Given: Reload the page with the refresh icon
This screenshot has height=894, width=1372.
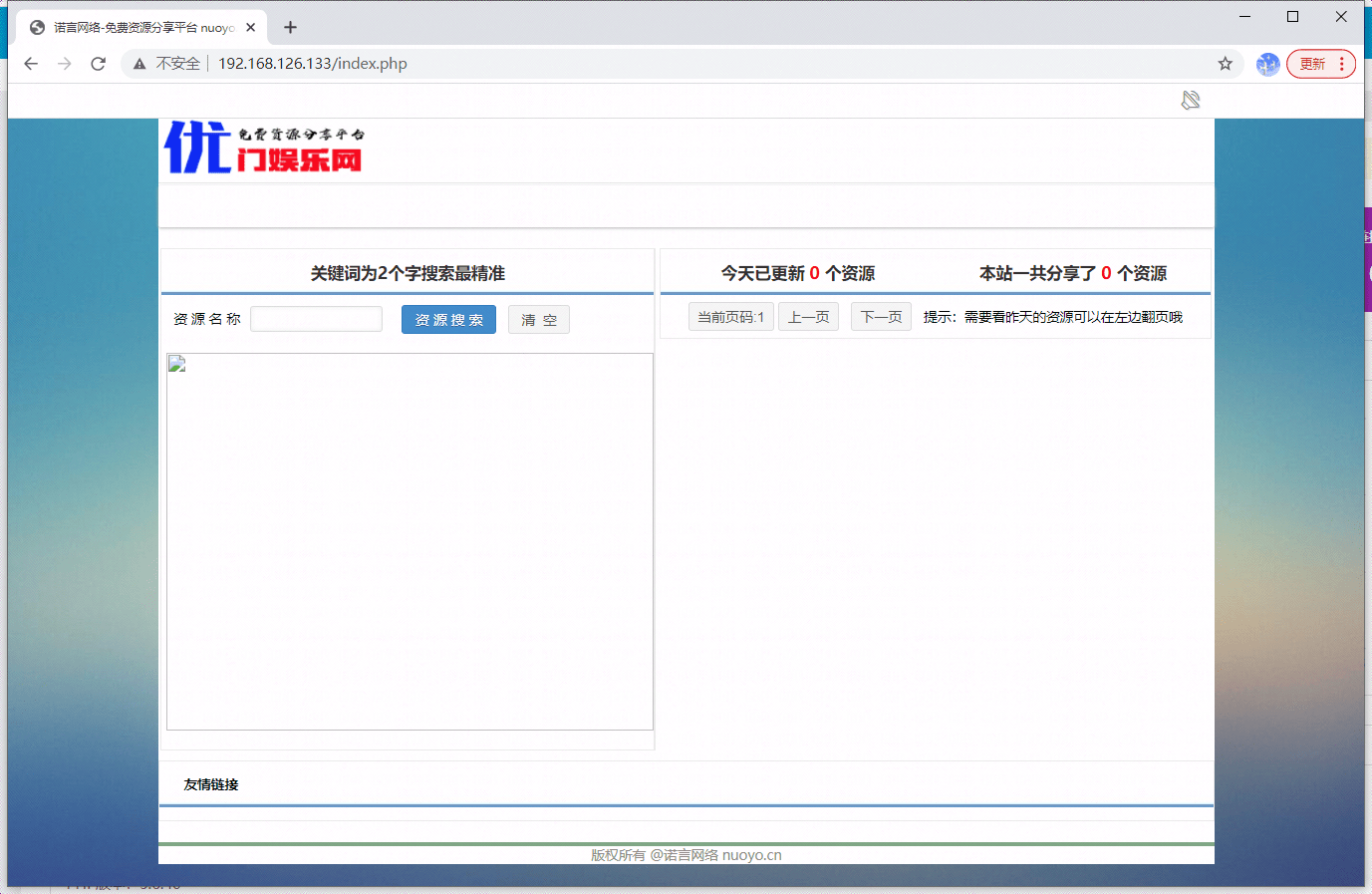Looking at the screenshot, I should (98, 64).
